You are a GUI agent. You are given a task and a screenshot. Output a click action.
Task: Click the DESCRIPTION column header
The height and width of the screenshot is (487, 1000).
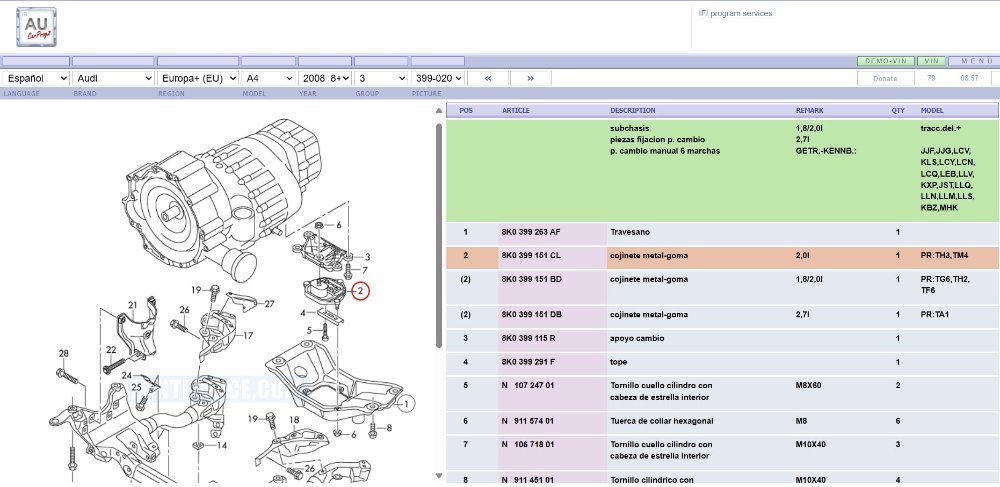633,110
